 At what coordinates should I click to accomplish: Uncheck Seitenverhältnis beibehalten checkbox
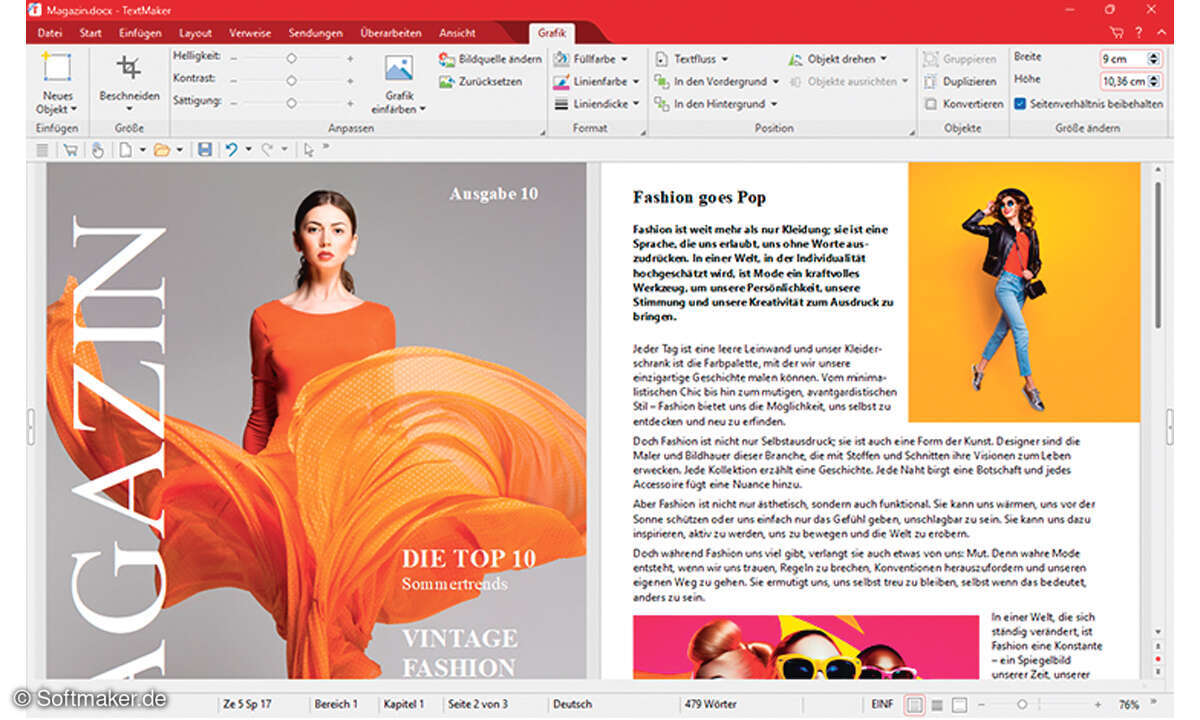click(1020, 103)
